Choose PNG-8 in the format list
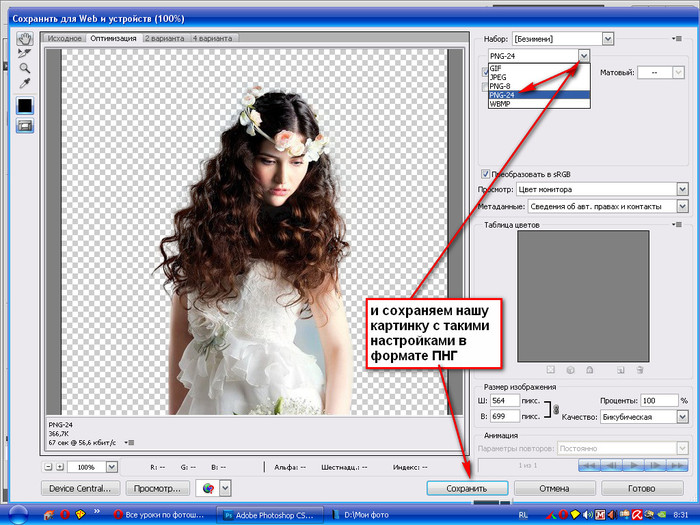Image resolution: width=700 pixels, height=525 pixels. [539, 86]
